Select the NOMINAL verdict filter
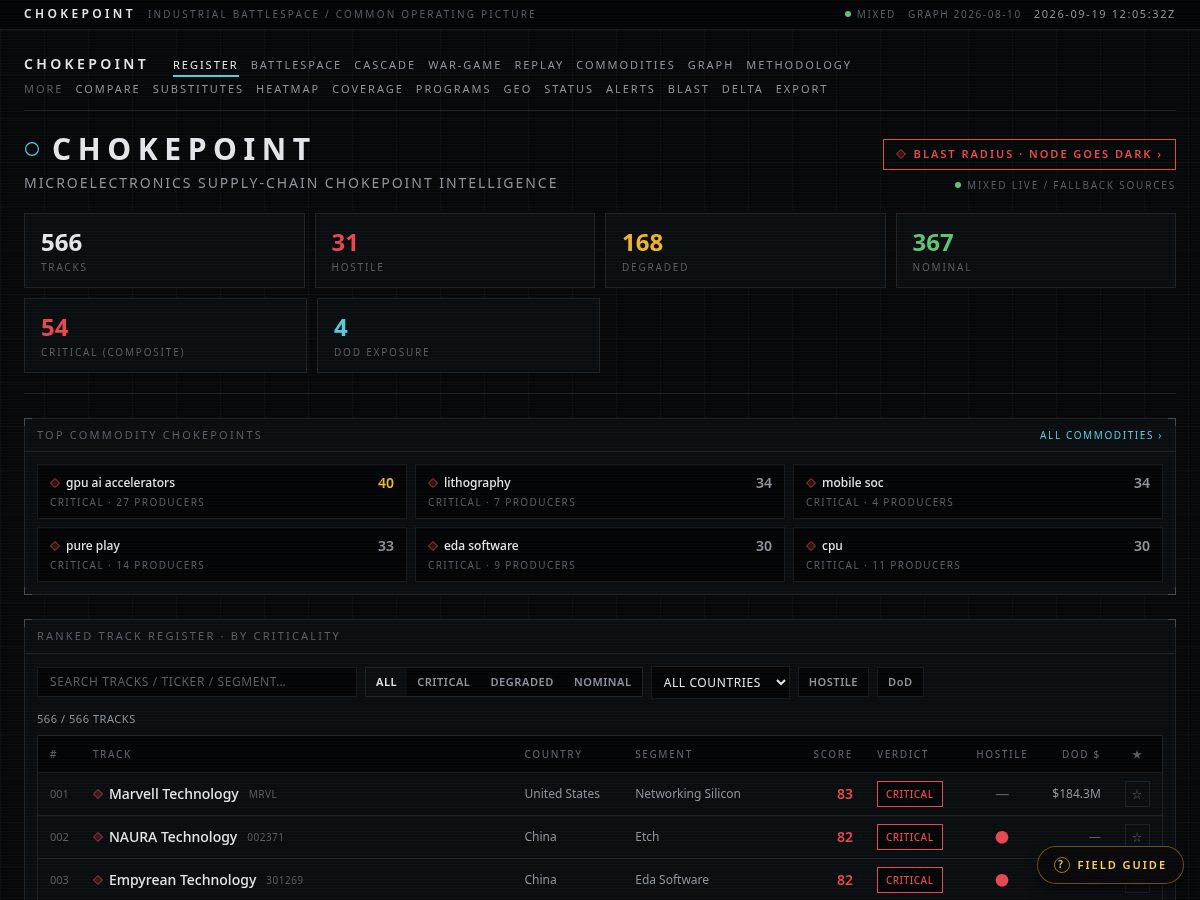This screenshot has height=900, width=1200. pyautogui.click(x=602, y=682)
